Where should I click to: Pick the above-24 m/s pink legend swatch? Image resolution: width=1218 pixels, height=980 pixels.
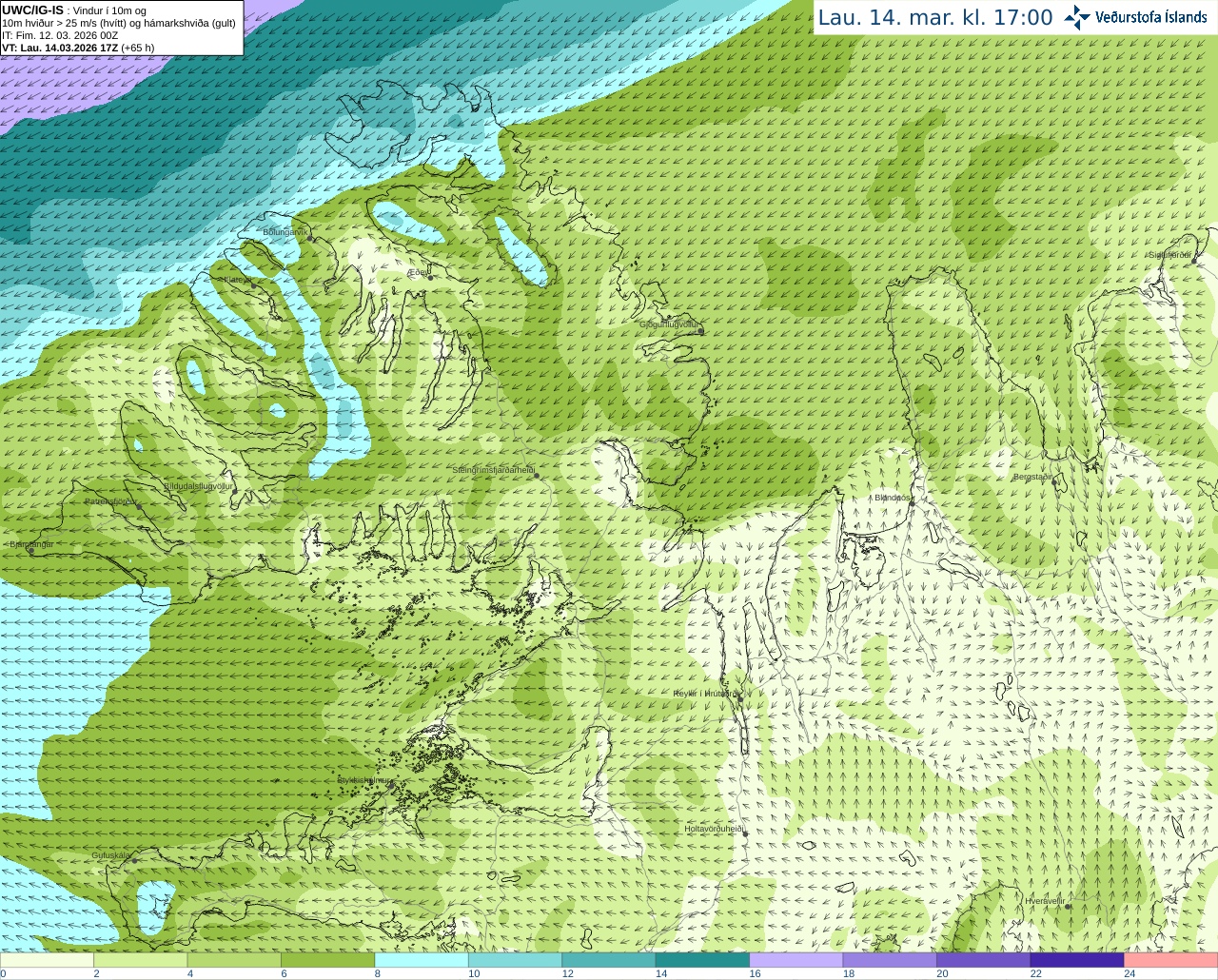click(x=1170, y=960)
